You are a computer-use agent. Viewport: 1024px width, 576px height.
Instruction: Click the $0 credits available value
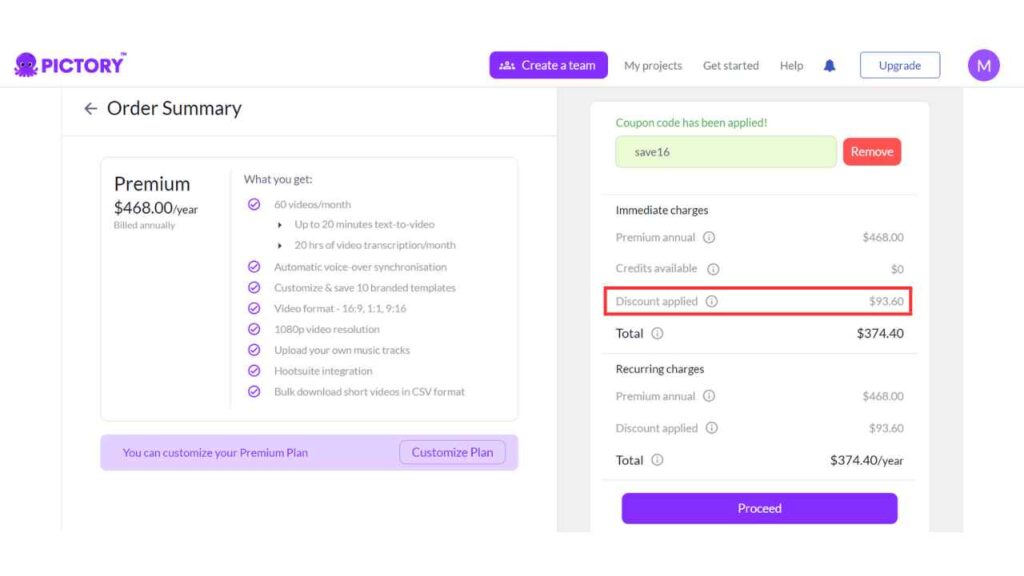pyautogui.click(x=897, y=269)
